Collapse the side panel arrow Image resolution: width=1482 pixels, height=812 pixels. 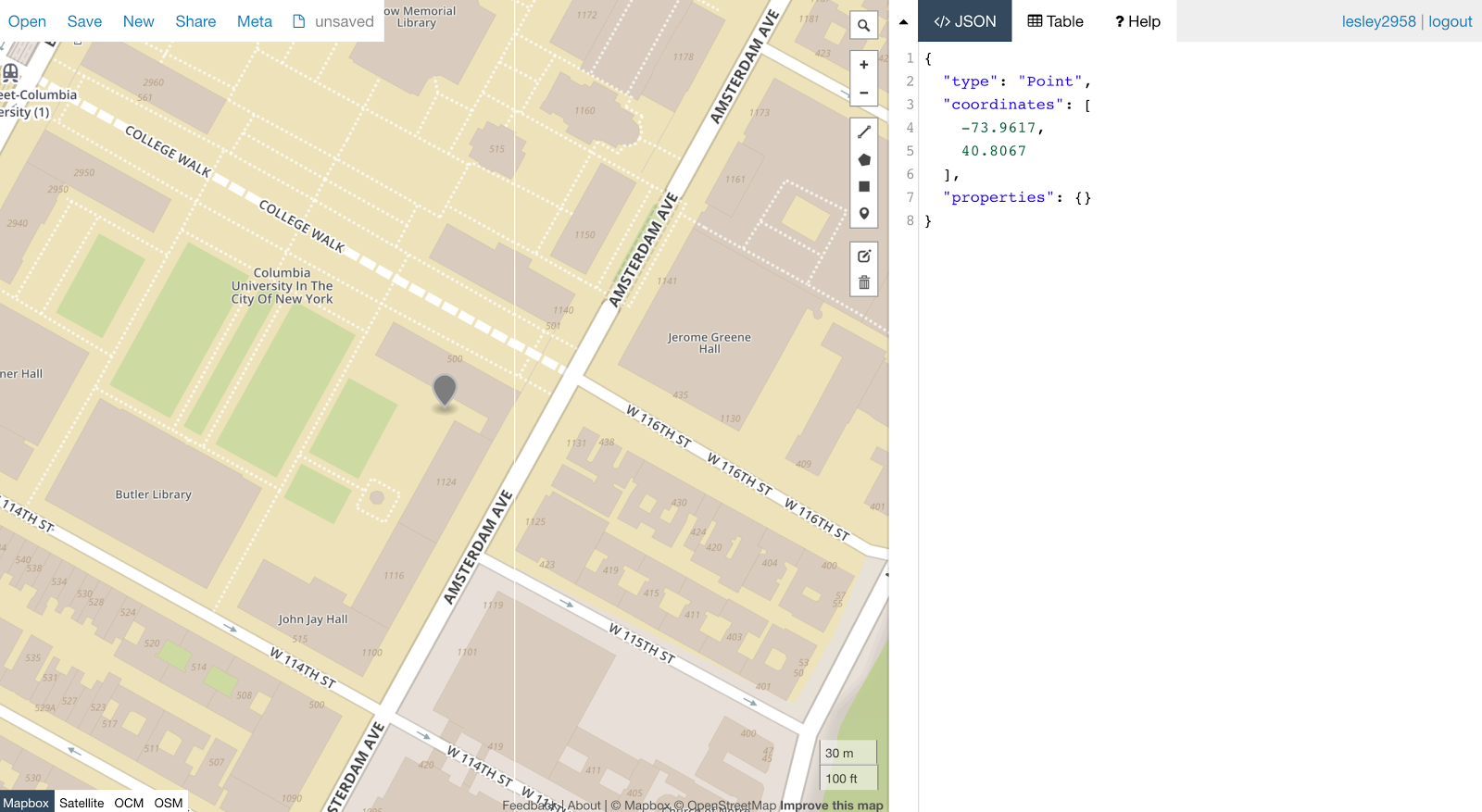click(903, 21)
